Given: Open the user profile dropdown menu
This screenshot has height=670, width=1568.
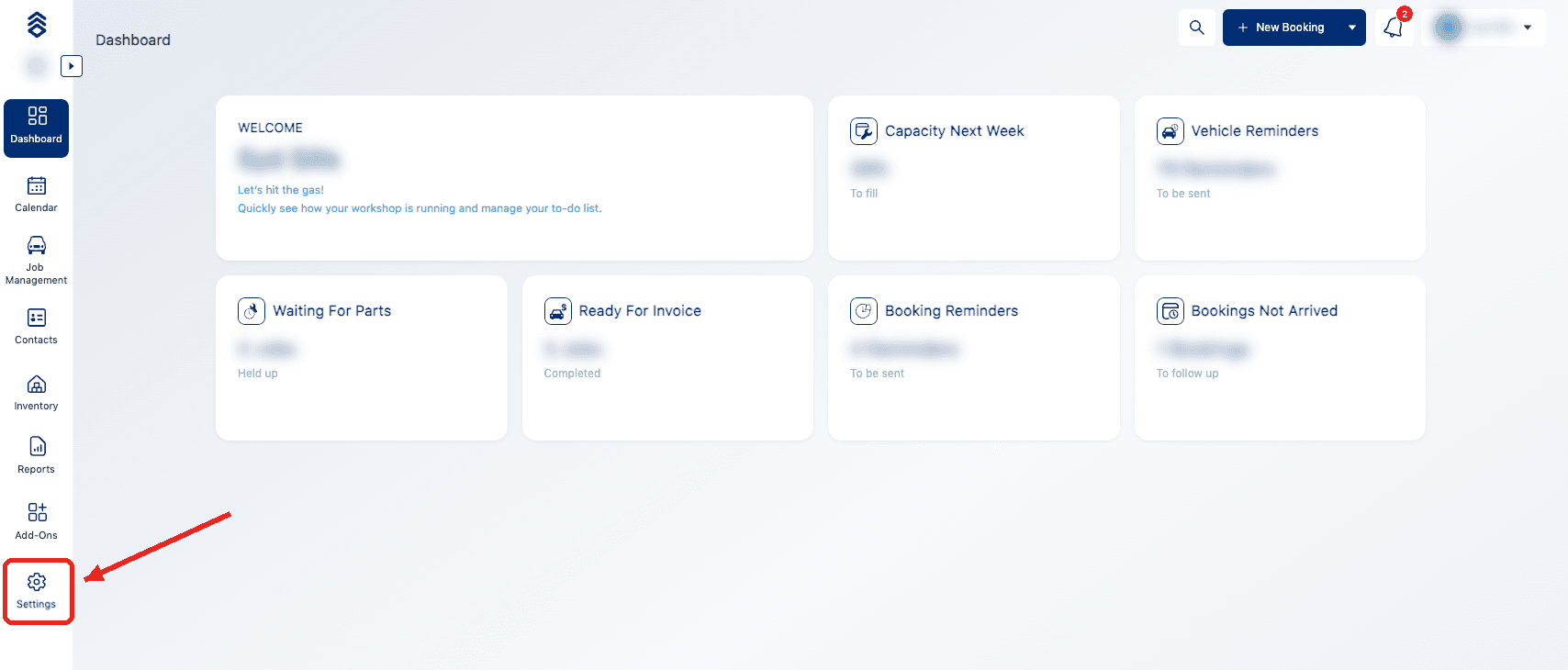Looking at the screenshot, I should pyautogui.click(x=1484, y=28).
